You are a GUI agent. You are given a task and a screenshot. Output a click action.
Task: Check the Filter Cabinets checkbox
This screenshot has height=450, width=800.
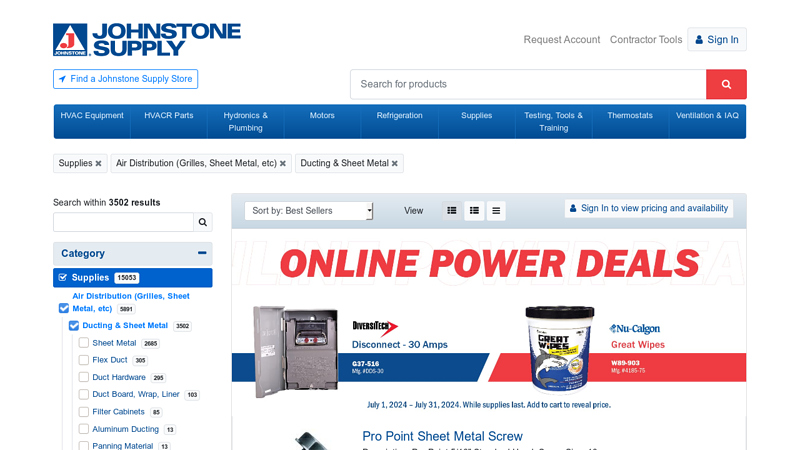(84, 412)
